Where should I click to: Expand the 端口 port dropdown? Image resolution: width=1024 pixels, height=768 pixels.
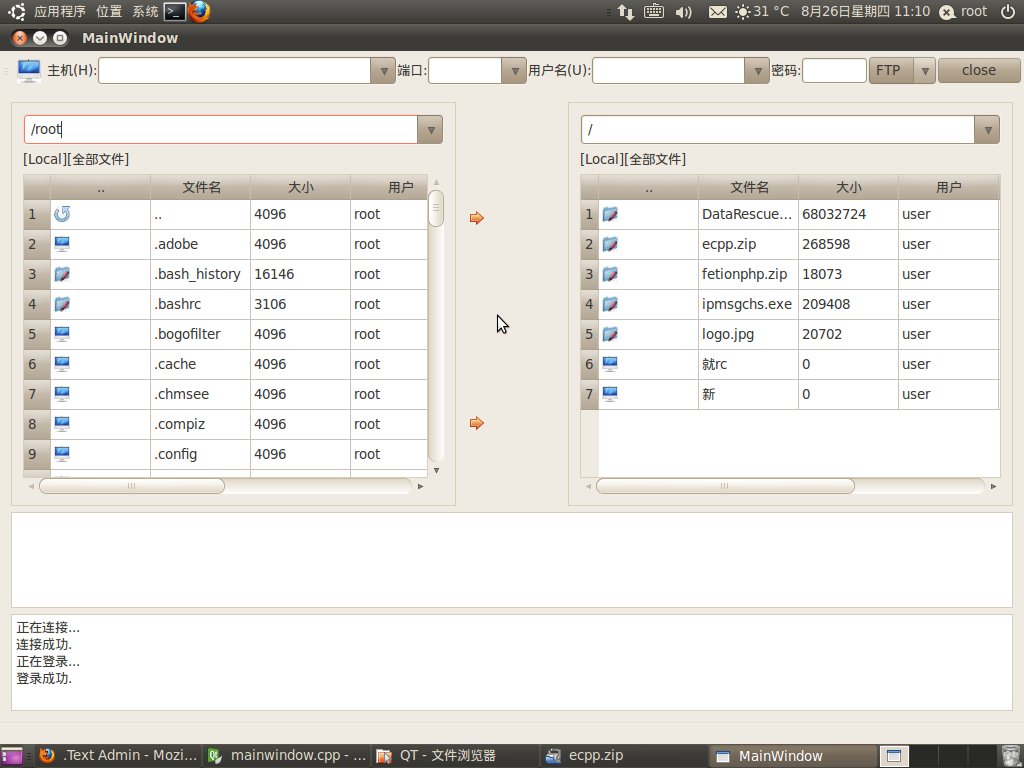[x=514, y=71]
